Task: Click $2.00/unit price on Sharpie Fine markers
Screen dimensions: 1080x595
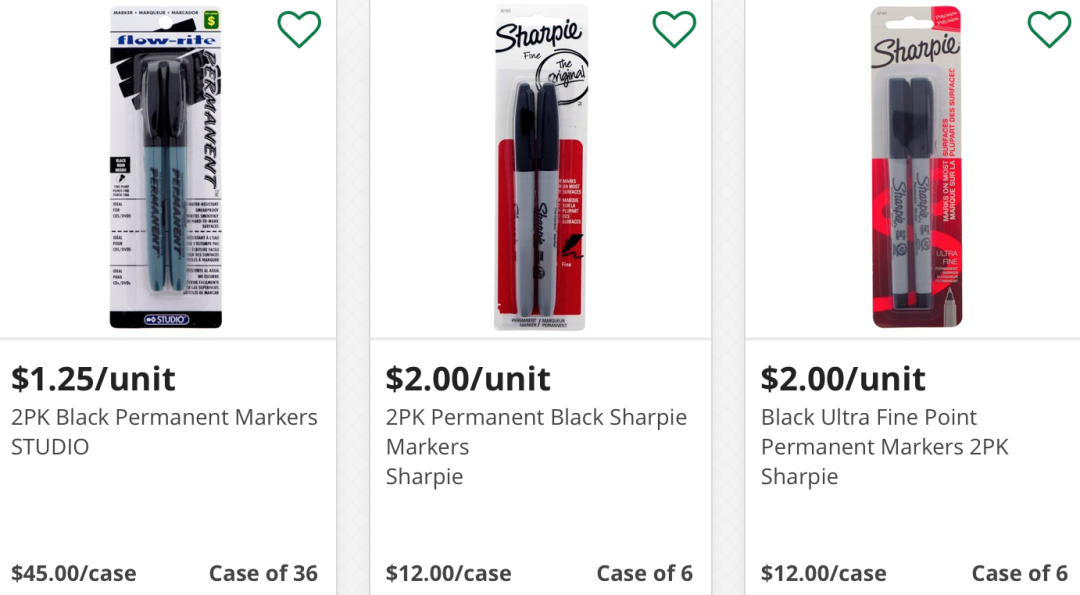Action: point(468,379)
